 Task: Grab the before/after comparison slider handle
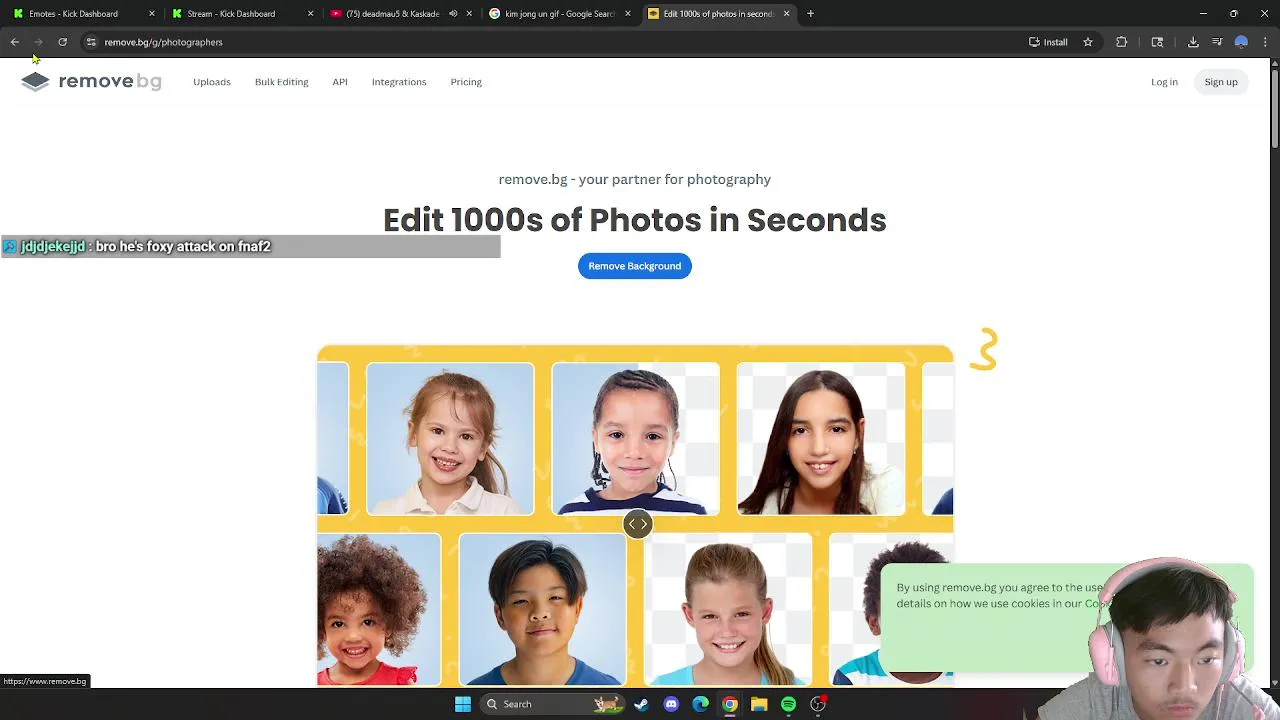(637, 524)
